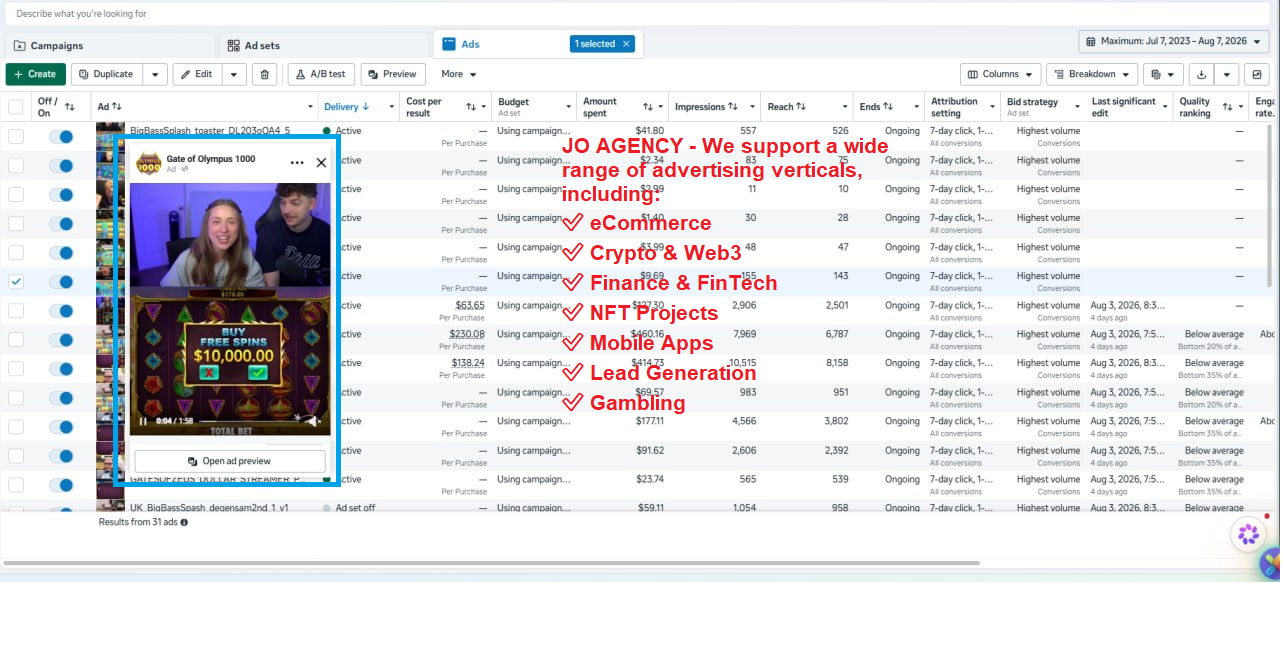Sort by Ends column arrows

888,107
